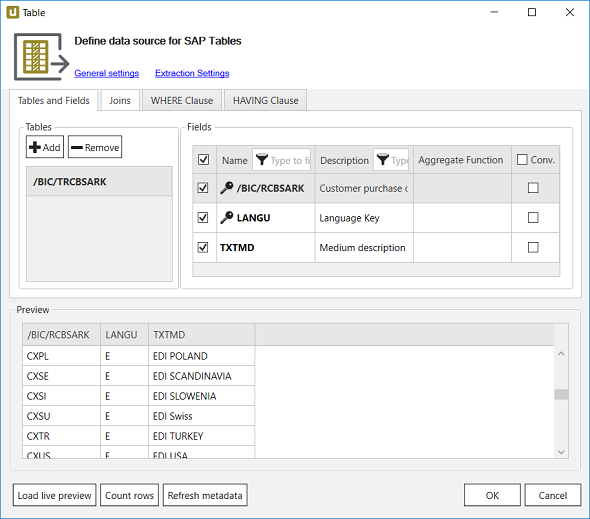Select the CXSI preview cell

pos(61,396)
